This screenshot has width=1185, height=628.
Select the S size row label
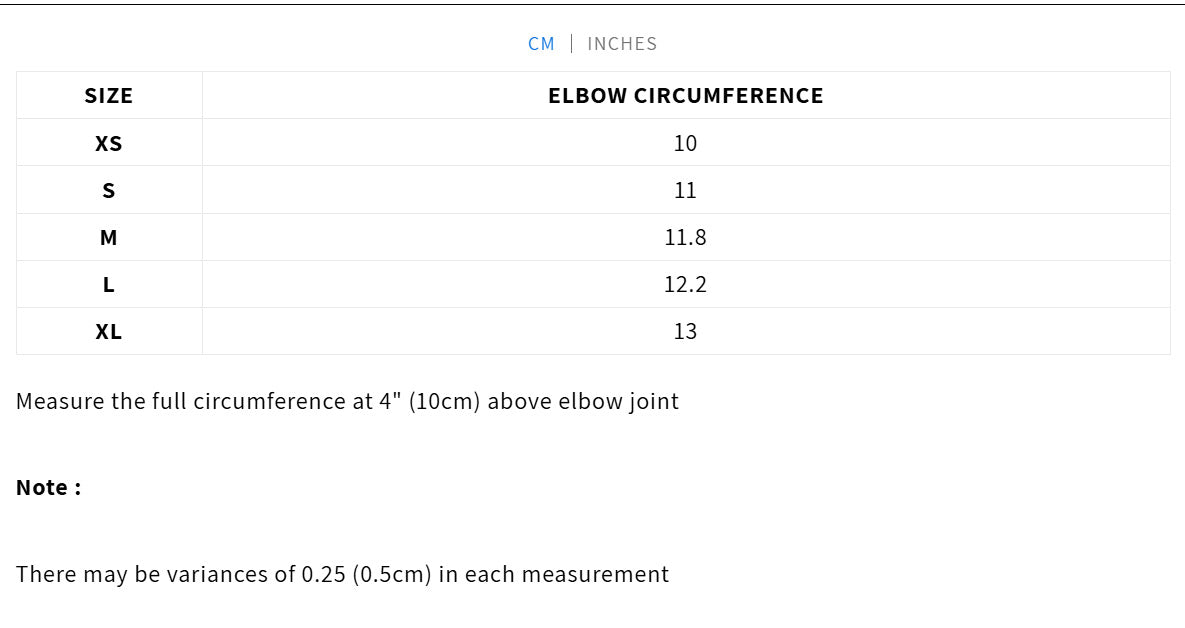point(109,190)
